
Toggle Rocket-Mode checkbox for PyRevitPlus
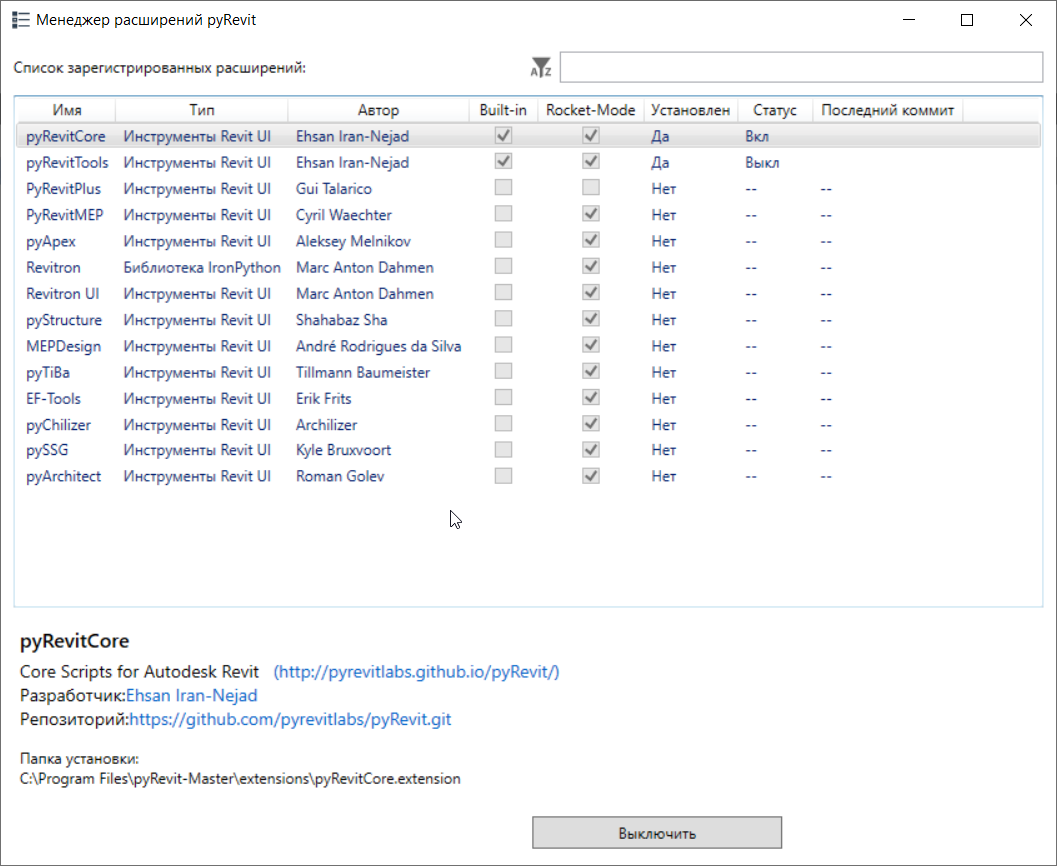point(591,188)
